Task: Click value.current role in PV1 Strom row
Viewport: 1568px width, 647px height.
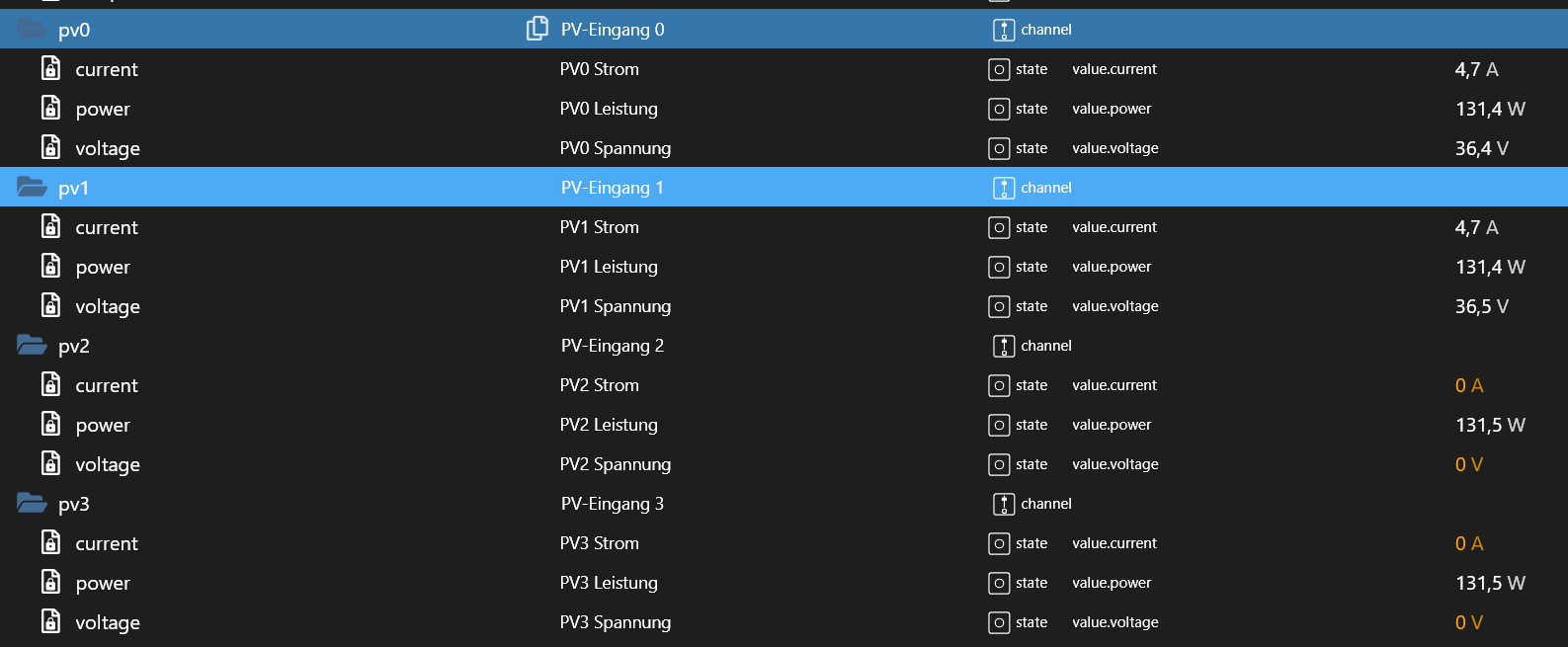Action: click(x=1114, y=227)
